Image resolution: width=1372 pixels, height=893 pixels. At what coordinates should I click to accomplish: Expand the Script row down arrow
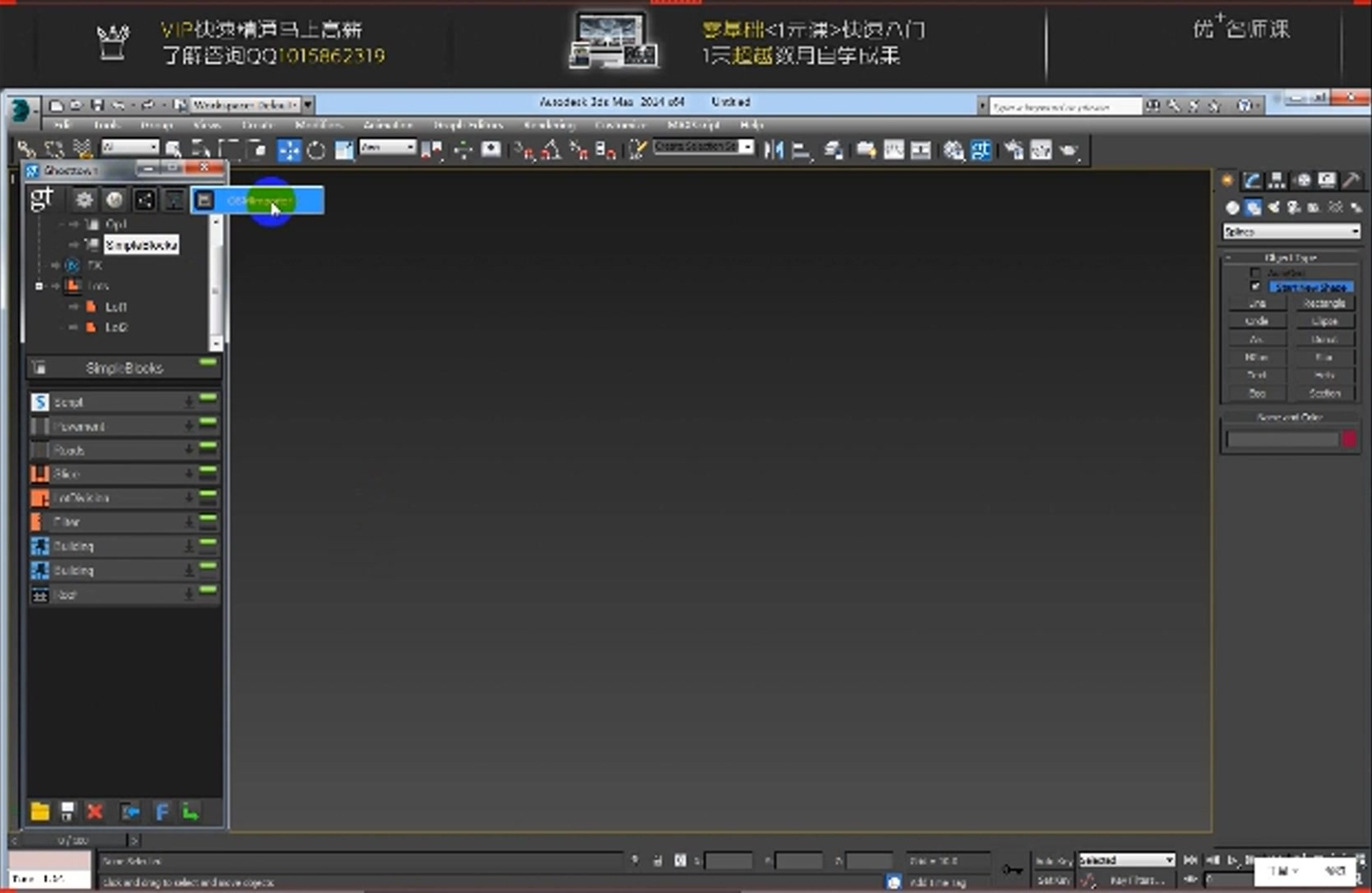click(x=189, y=402)
